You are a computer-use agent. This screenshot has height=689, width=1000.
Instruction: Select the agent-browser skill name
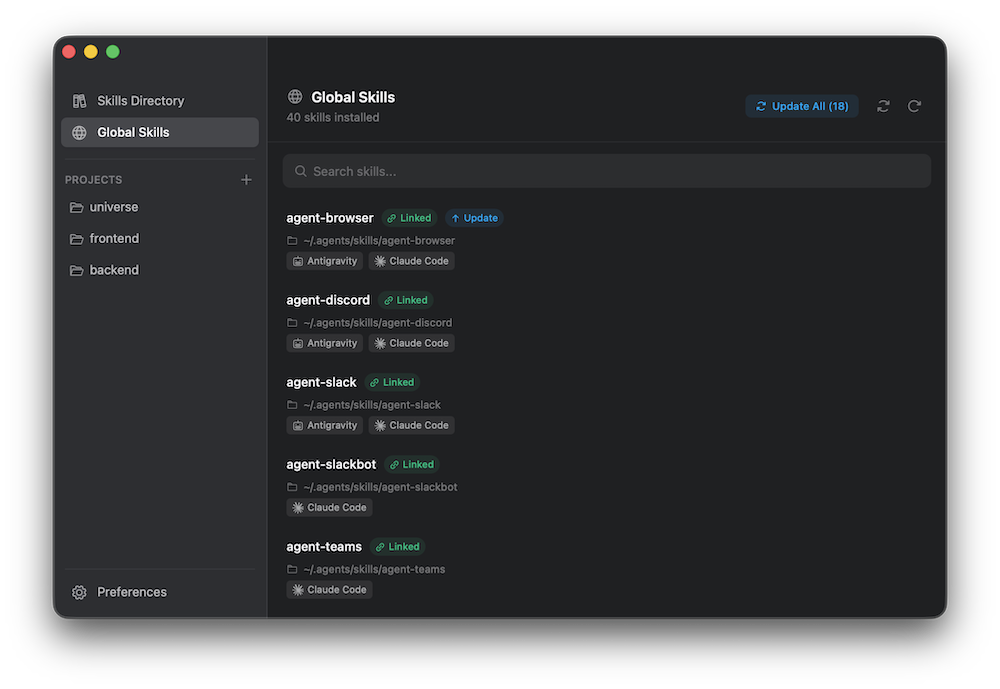click(330, 218)
